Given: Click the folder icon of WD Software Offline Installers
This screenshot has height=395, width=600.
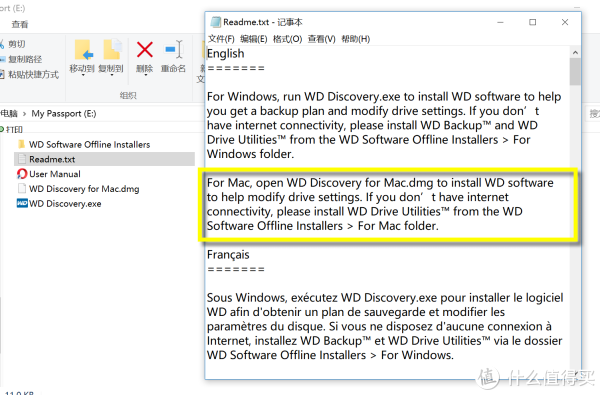Looking at the screenshot, I should point(22,144).
